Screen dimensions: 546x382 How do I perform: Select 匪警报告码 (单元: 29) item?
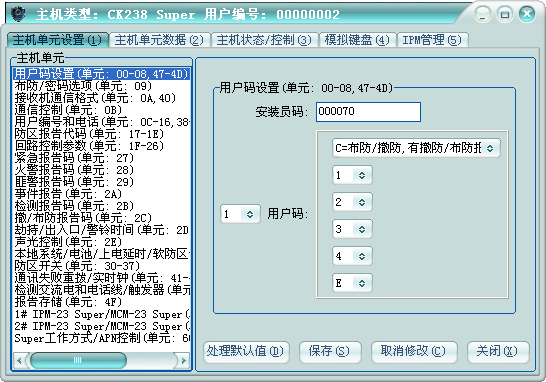pos(101,182)
